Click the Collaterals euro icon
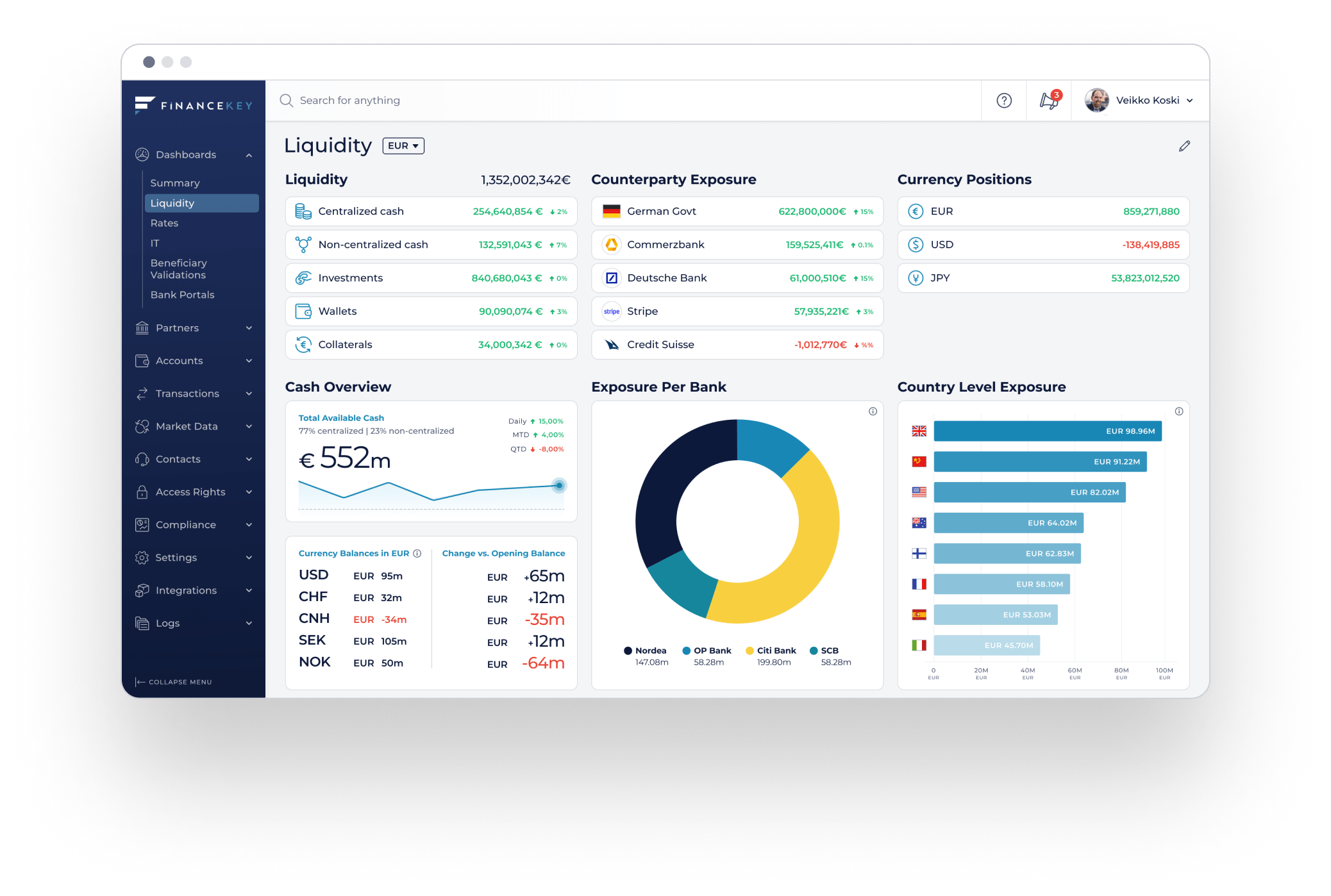Image resolution: width=1331 pixels, height=896 pixels. 303,345
